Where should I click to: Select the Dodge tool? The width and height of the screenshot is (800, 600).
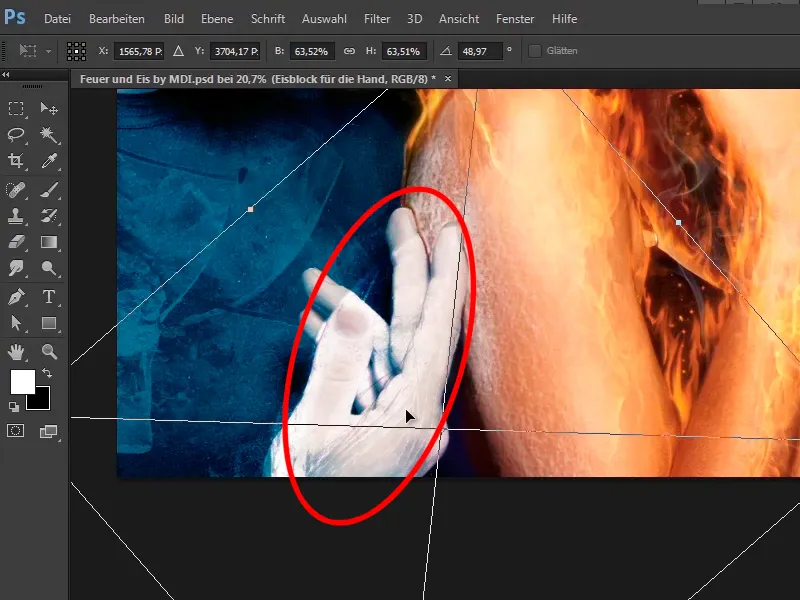pyautogui.click(x=49, y=268)
